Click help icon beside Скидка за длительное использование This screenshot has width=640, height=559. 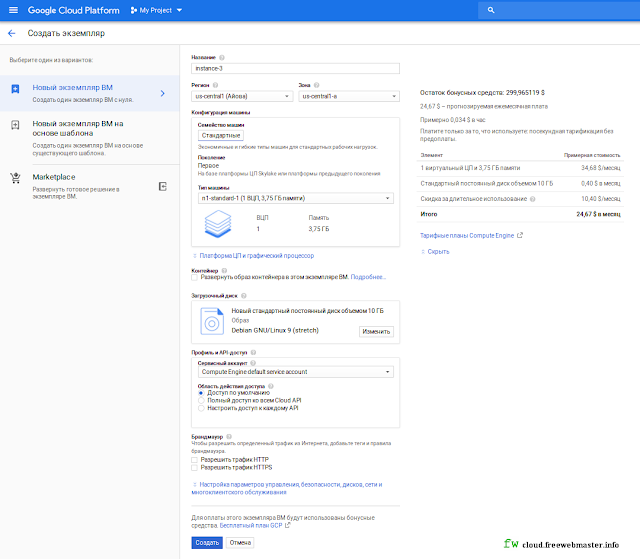[533, 199]
